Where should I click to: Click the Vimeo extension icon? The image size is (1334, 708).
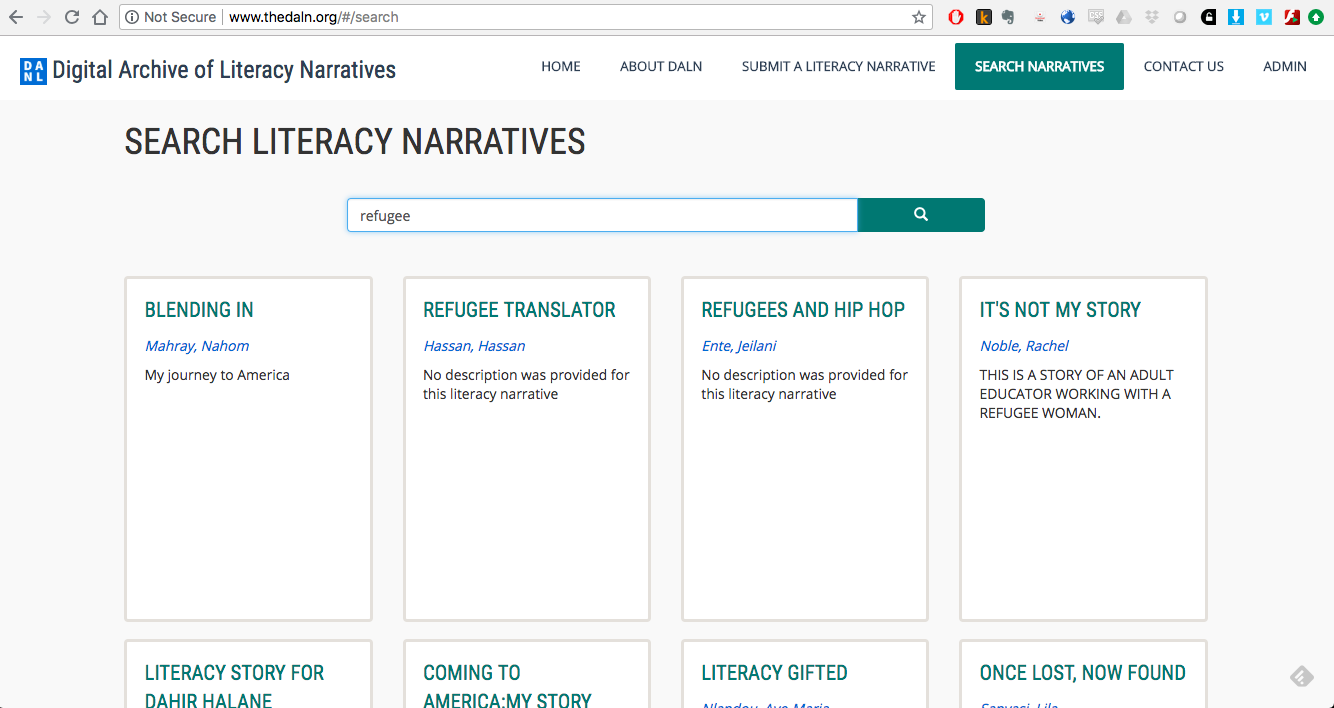pos(1263,17)
